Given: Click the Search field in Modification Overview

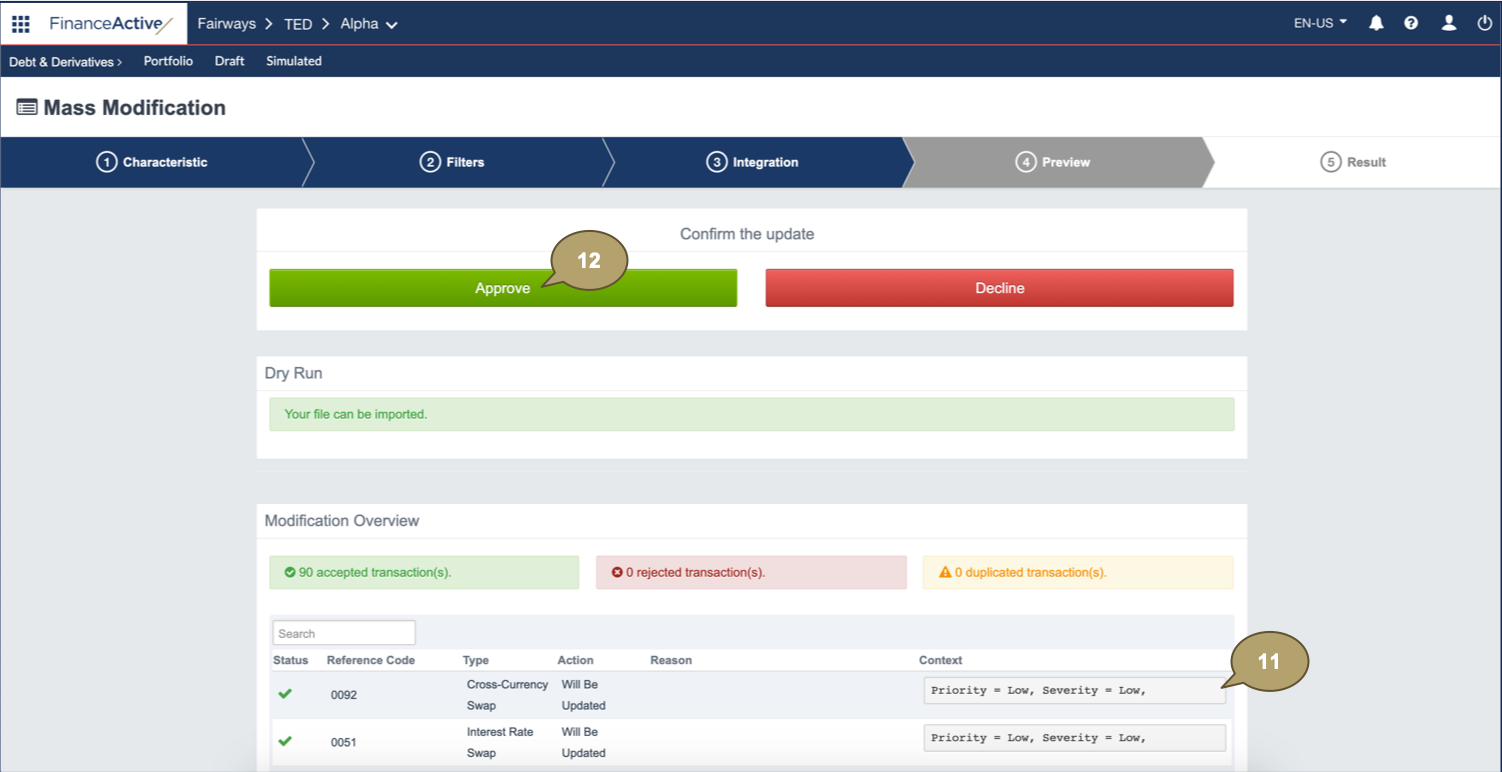Looking at the screenshot, I should (x=343, y=633).
